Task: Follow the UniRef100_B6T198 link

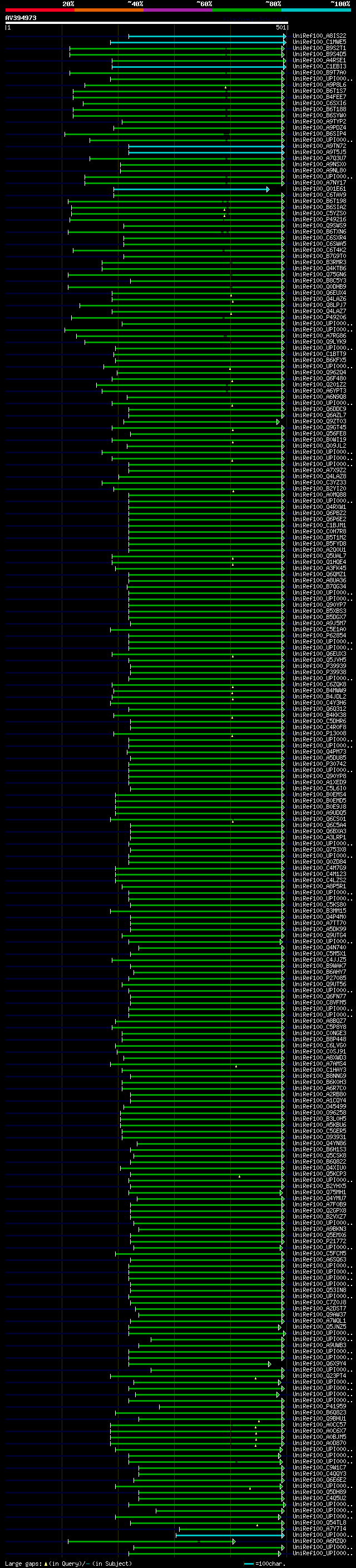Action: pyautogui.click(x=319, y=201)
